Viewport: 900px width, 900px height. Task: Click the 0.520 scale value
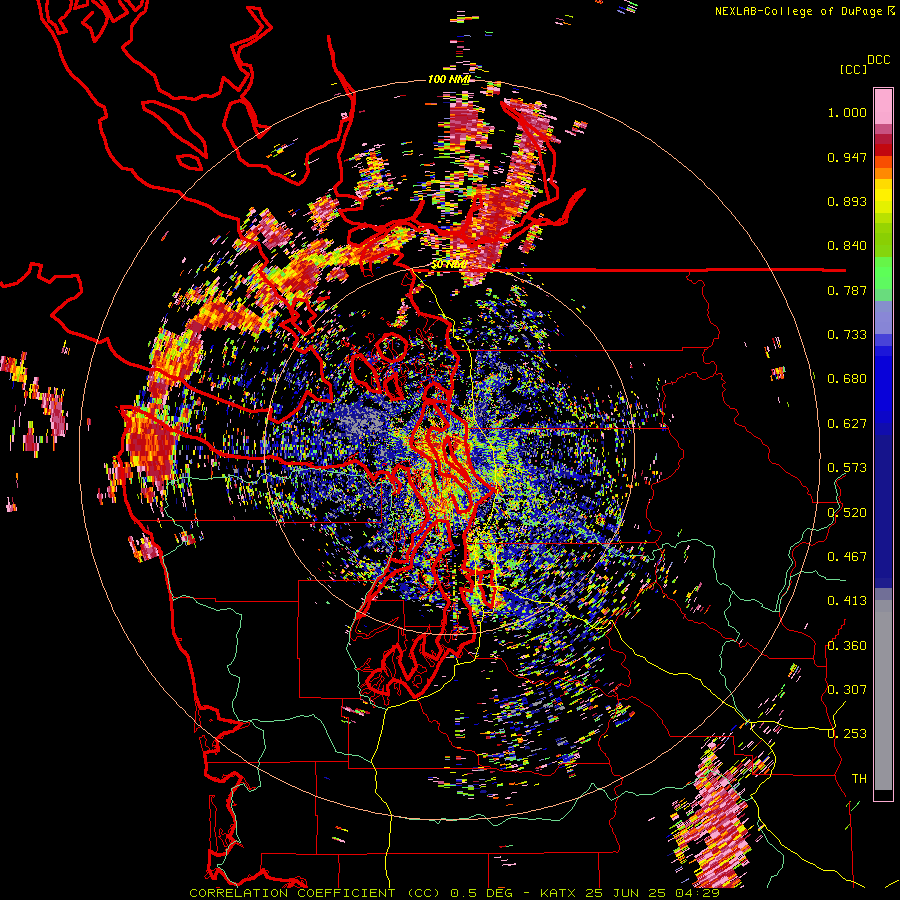click(847, 512)
